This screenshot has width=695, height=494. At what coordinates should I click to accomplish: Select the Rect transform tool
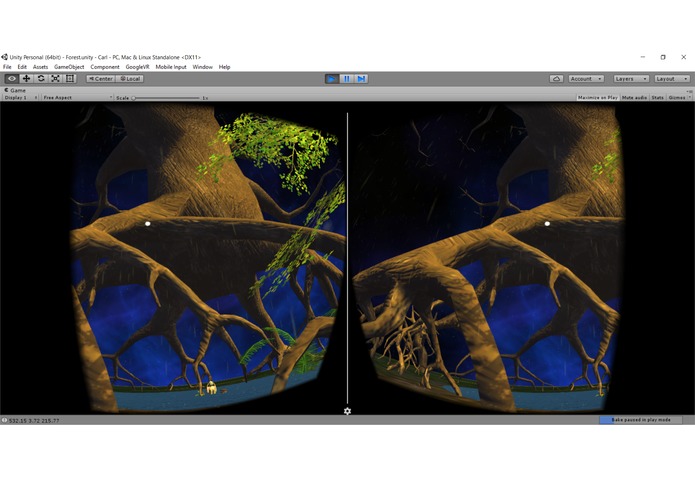(x=70, y=79)
